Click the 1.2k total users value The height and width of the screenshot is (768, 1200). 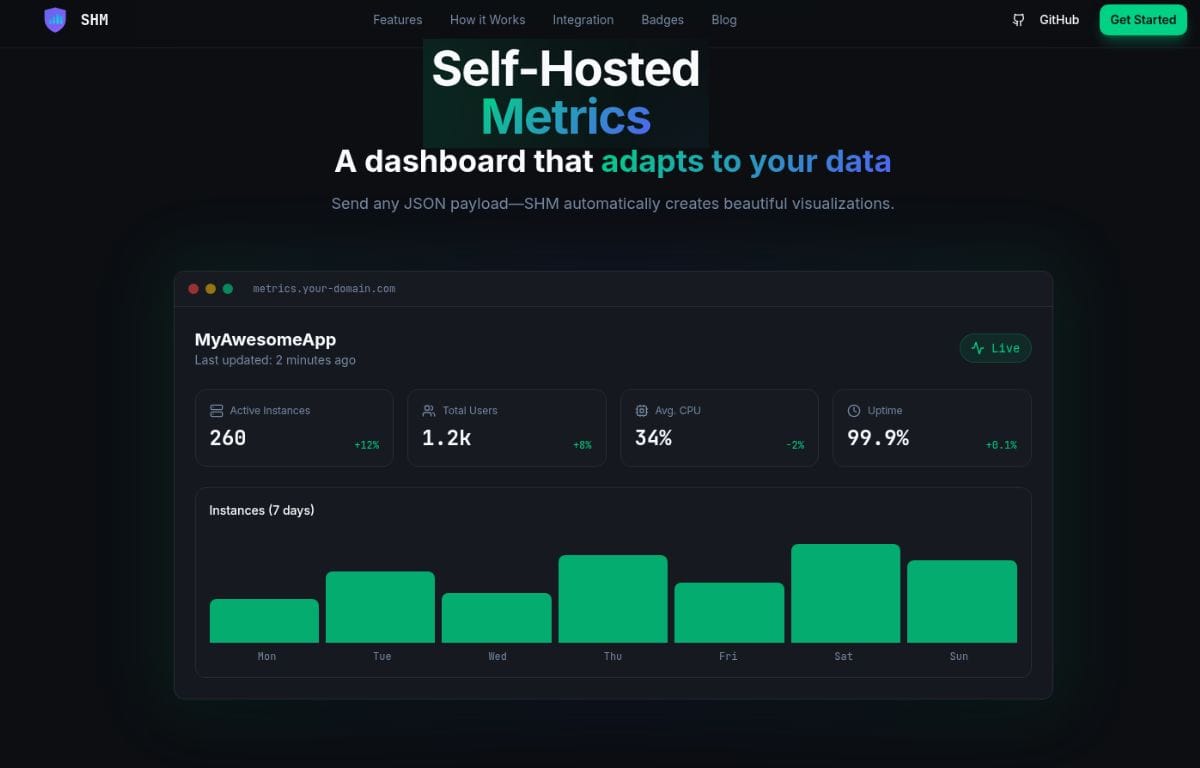pyautogui.click(x=446, y=438)
